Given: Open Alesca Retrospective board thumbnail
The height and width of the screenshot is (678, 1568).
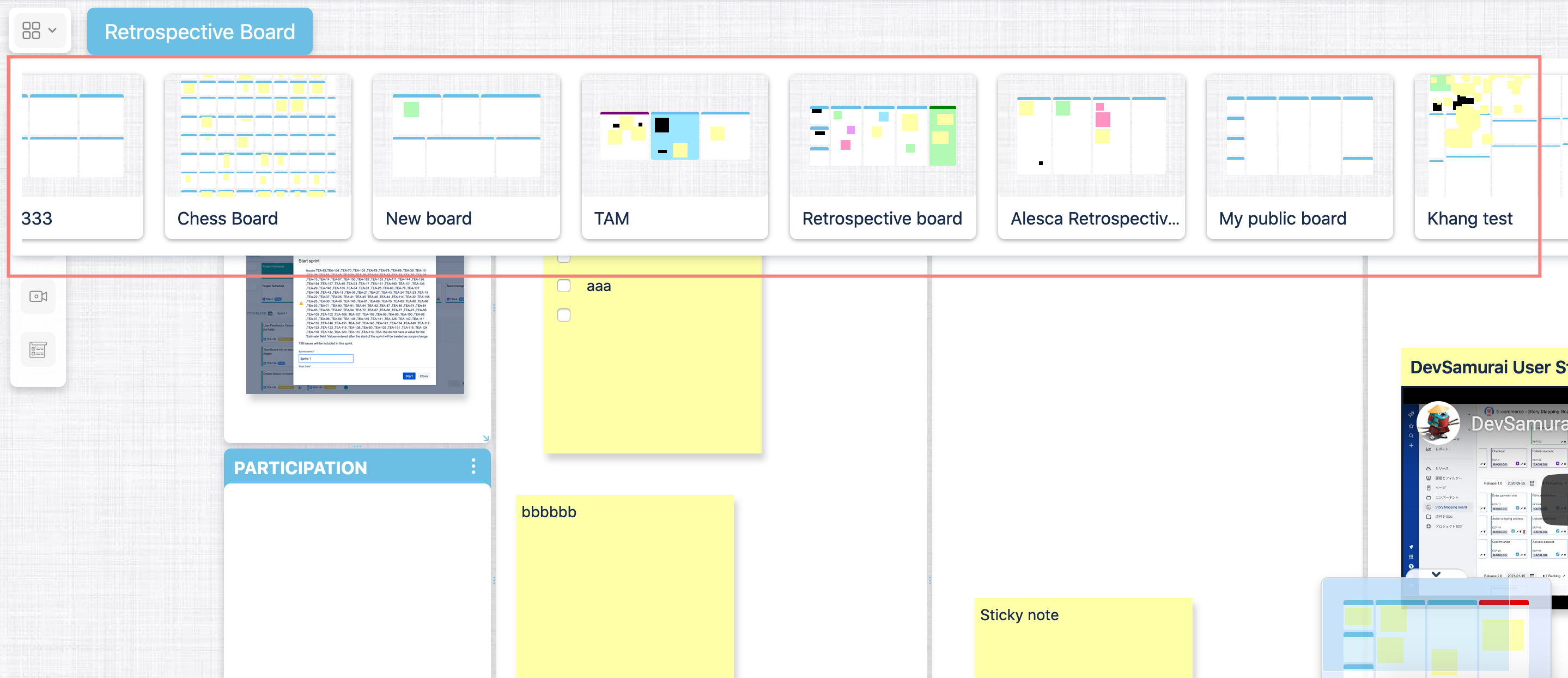Looking at the screenshot, I should click(x=1091, y=156).
